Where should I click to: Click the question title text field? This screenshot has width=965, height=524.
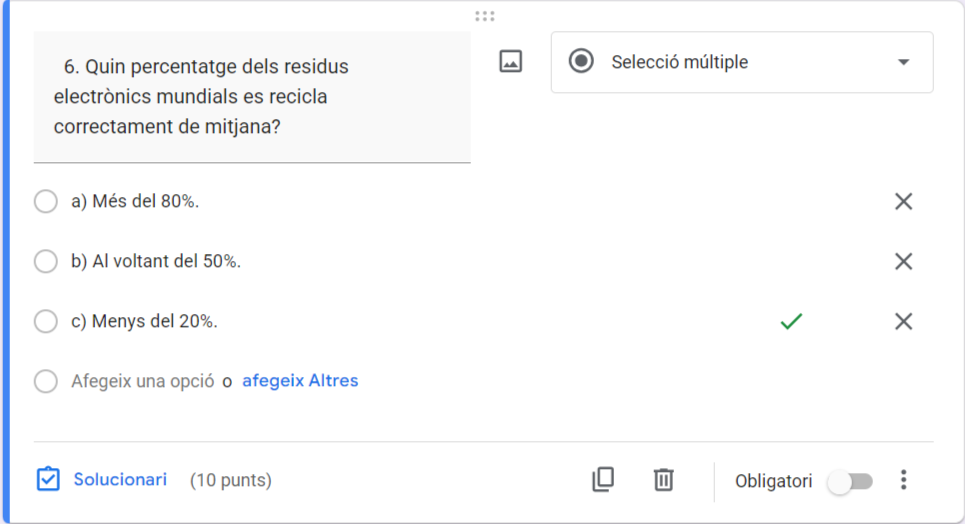pos(250,98)
